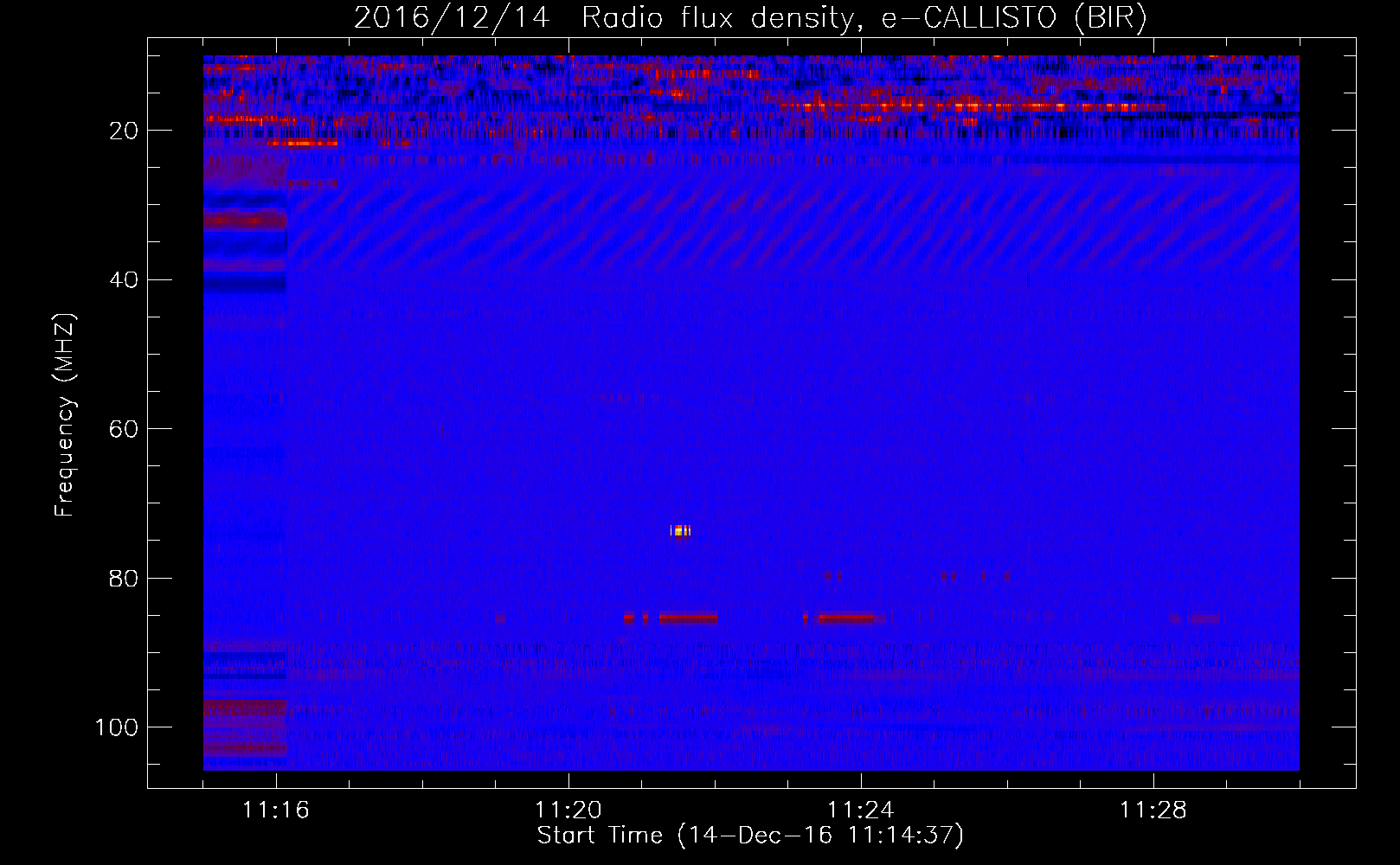Click the 11:16 time tick label

(276, 811)
